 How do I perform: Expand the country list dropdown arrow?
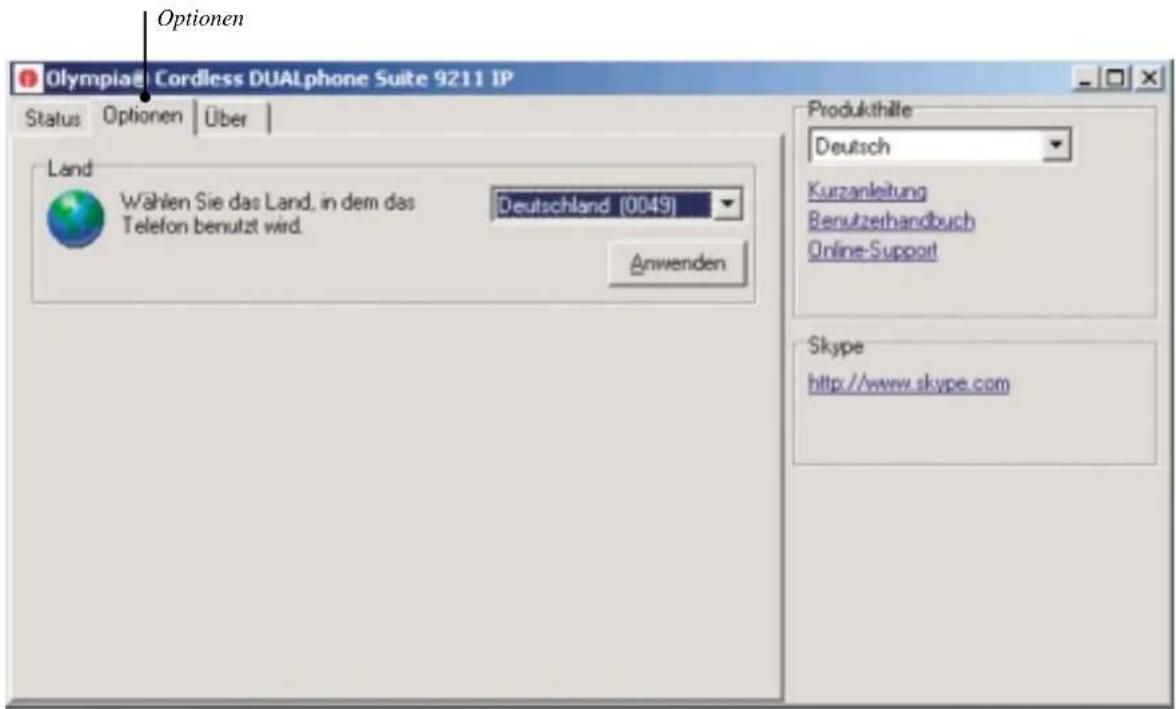tap(727, 204)
